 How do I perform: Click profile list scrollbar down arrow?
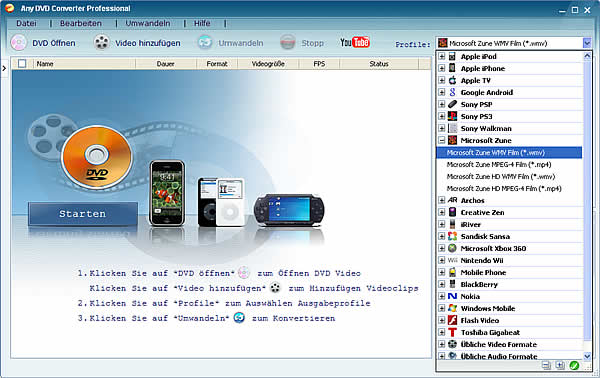(587, 356)
